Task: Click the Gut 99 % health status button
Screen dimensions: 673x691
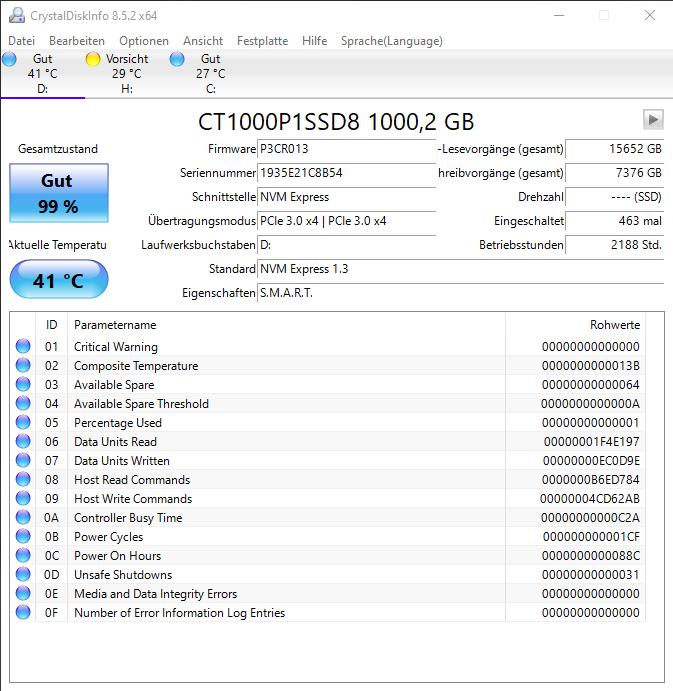Action: (59, 193)
